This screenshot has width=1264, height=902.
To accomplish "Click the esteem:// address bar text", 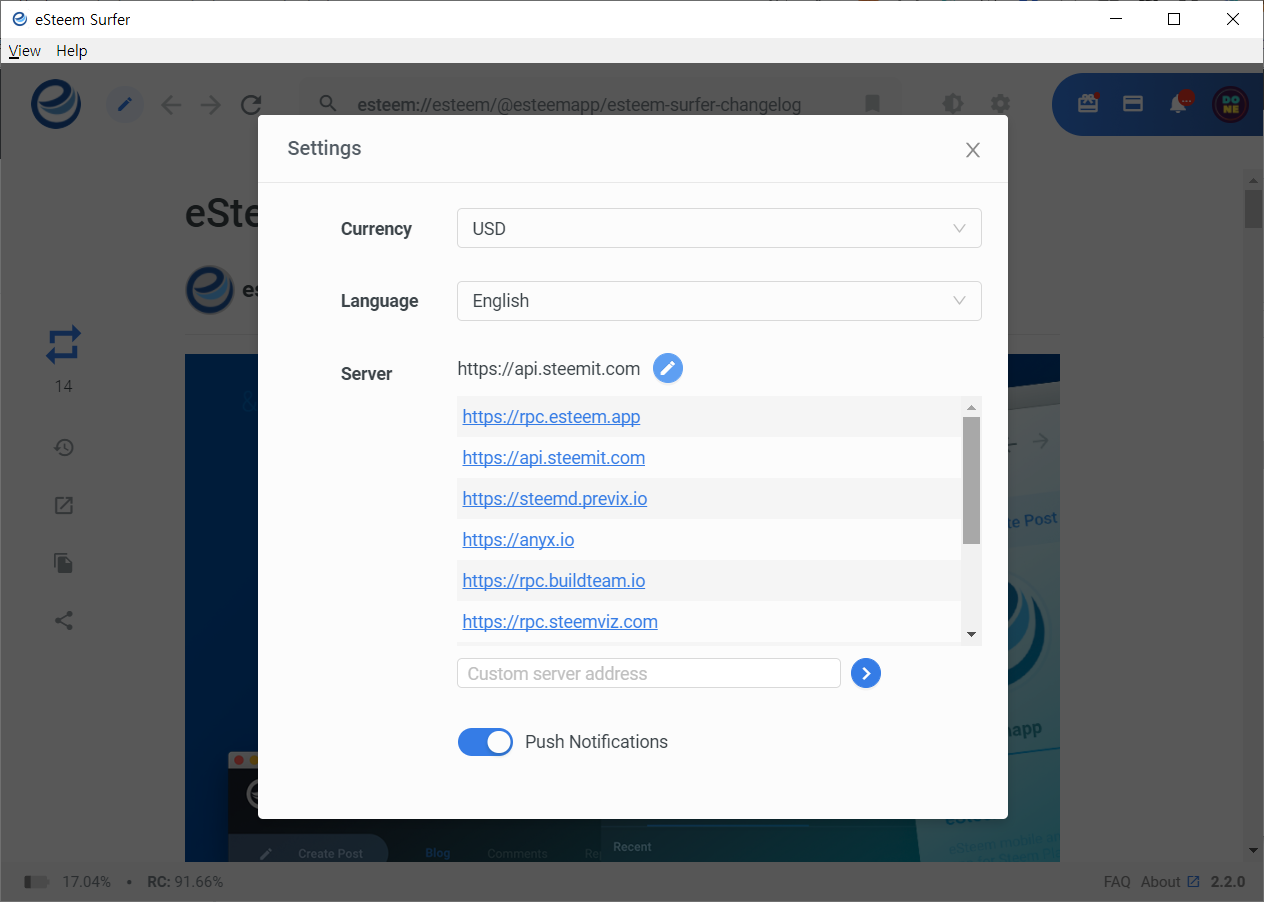I will point(579,105).
